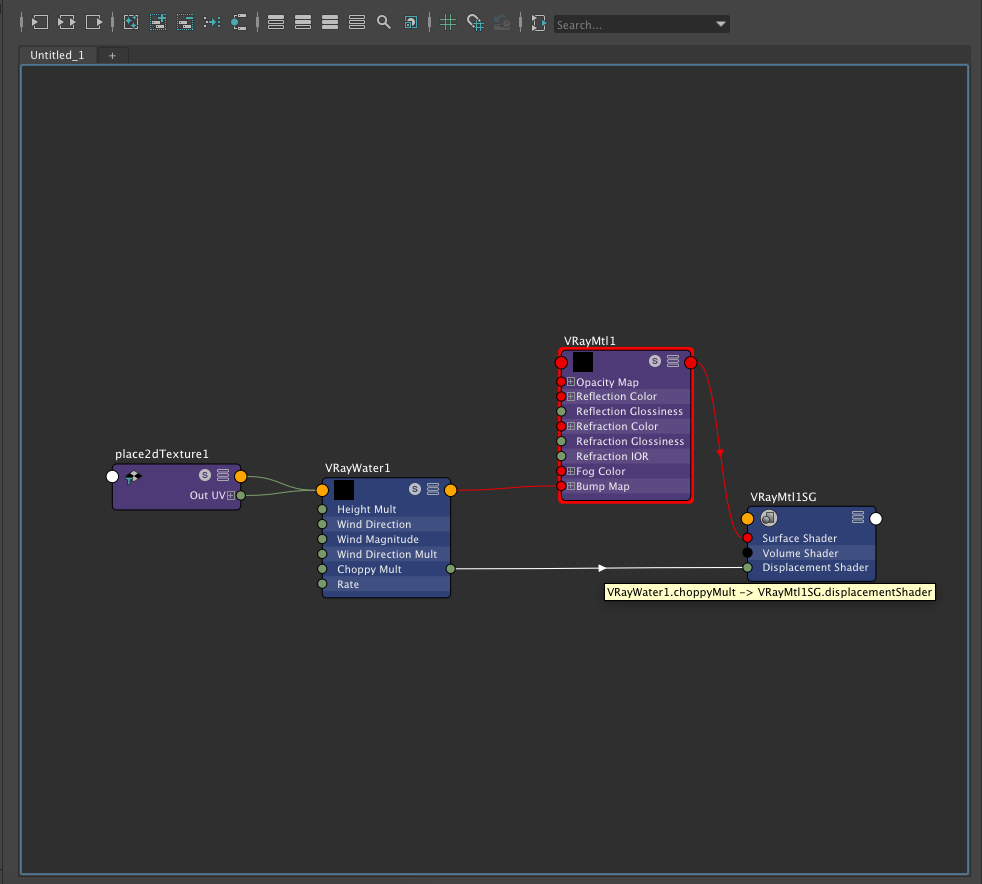The width and height of the screenshot is (982, 884).
Task: Click the Height Mult input port
Action: (x=322, y=509)
